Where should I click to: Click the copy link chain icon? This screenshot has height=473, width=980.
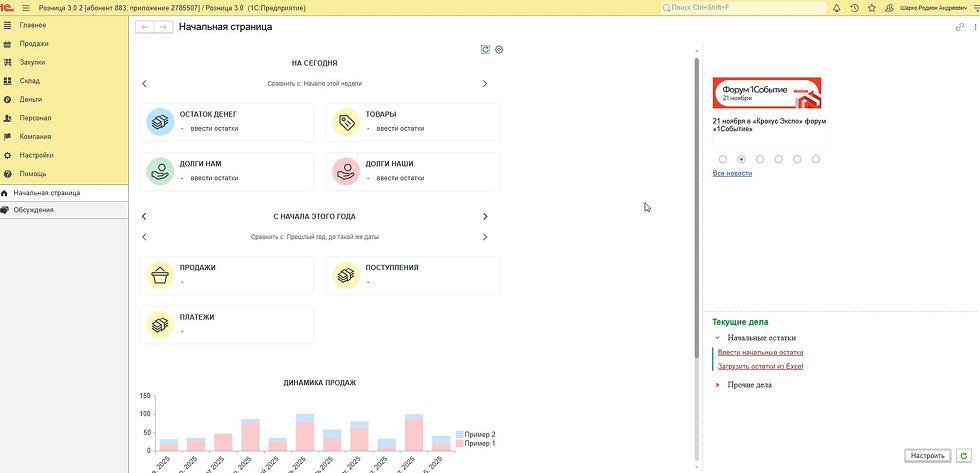tap(960, 27)
